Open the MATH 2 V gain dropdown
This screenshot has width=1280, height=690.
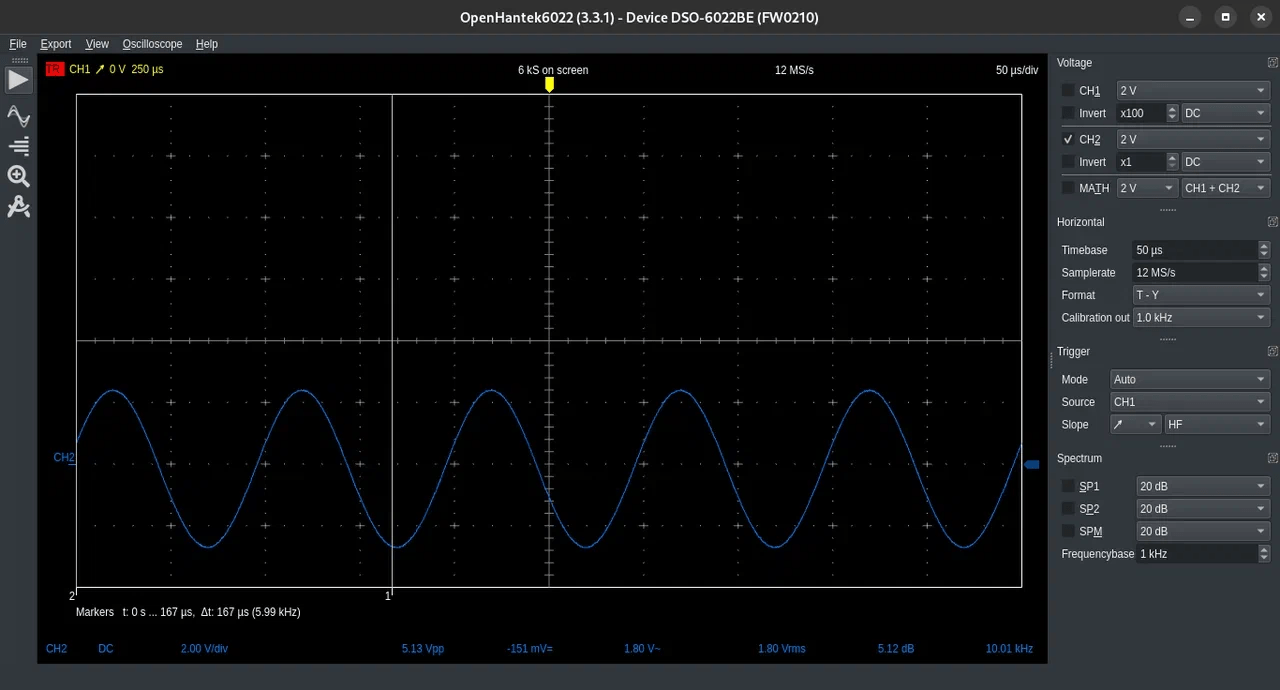[x=1146, y=188]
